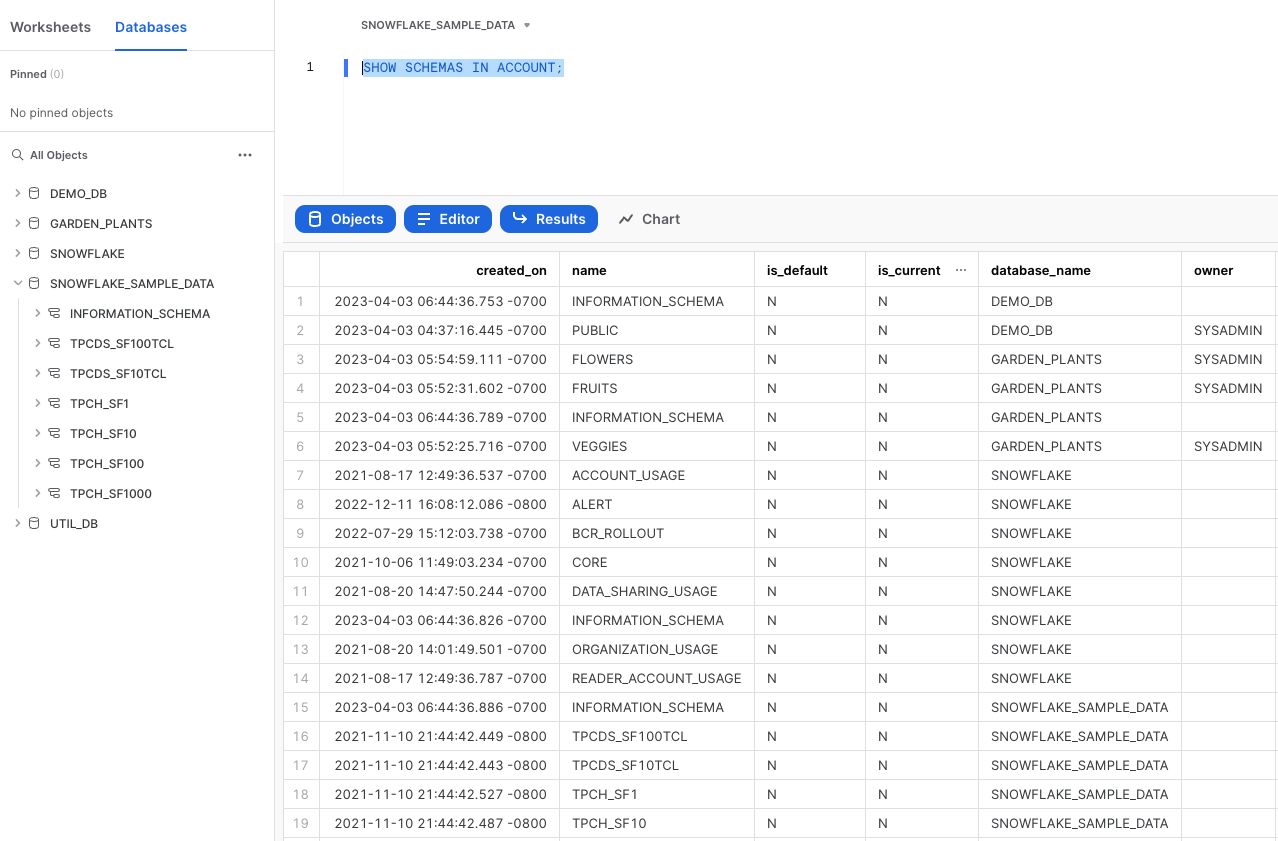Screen dimensions: 1278x841
Task: Toggle the Results panel button
Action: pos(549,219)
